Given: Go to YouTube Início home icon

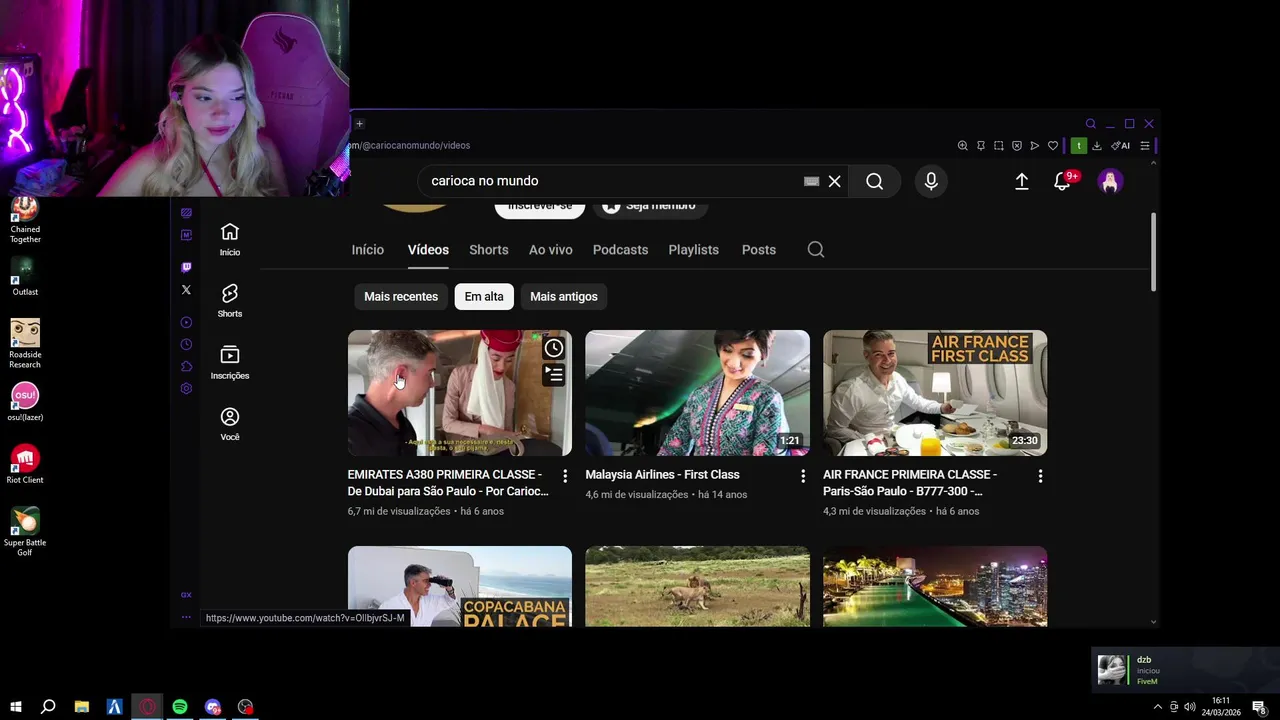Looking at the screenshot, I should pos(230,239).
